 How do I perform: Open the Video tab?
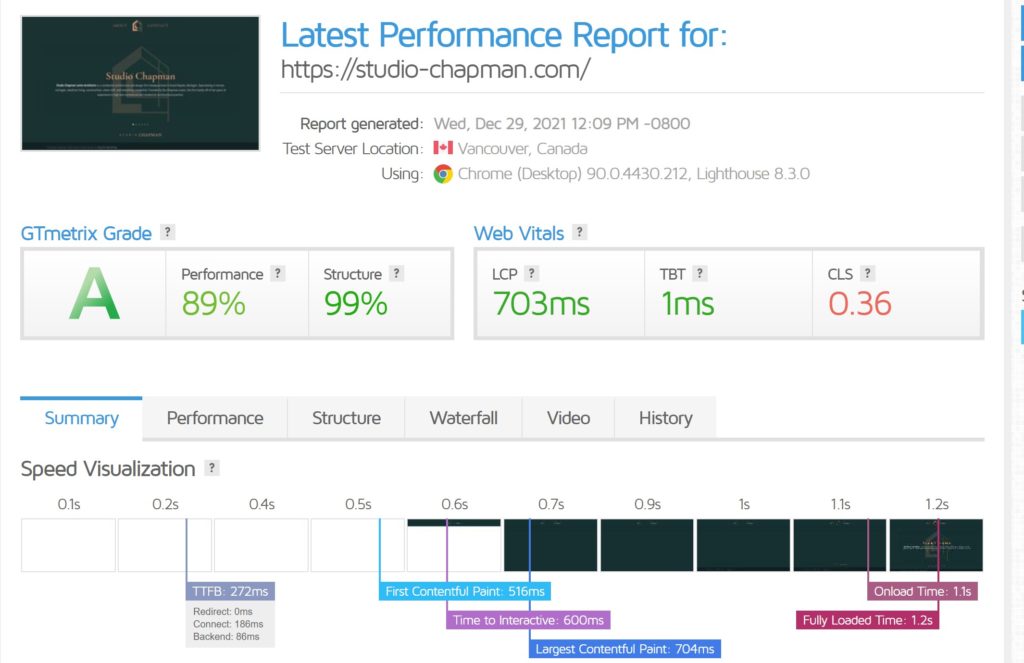568,418
